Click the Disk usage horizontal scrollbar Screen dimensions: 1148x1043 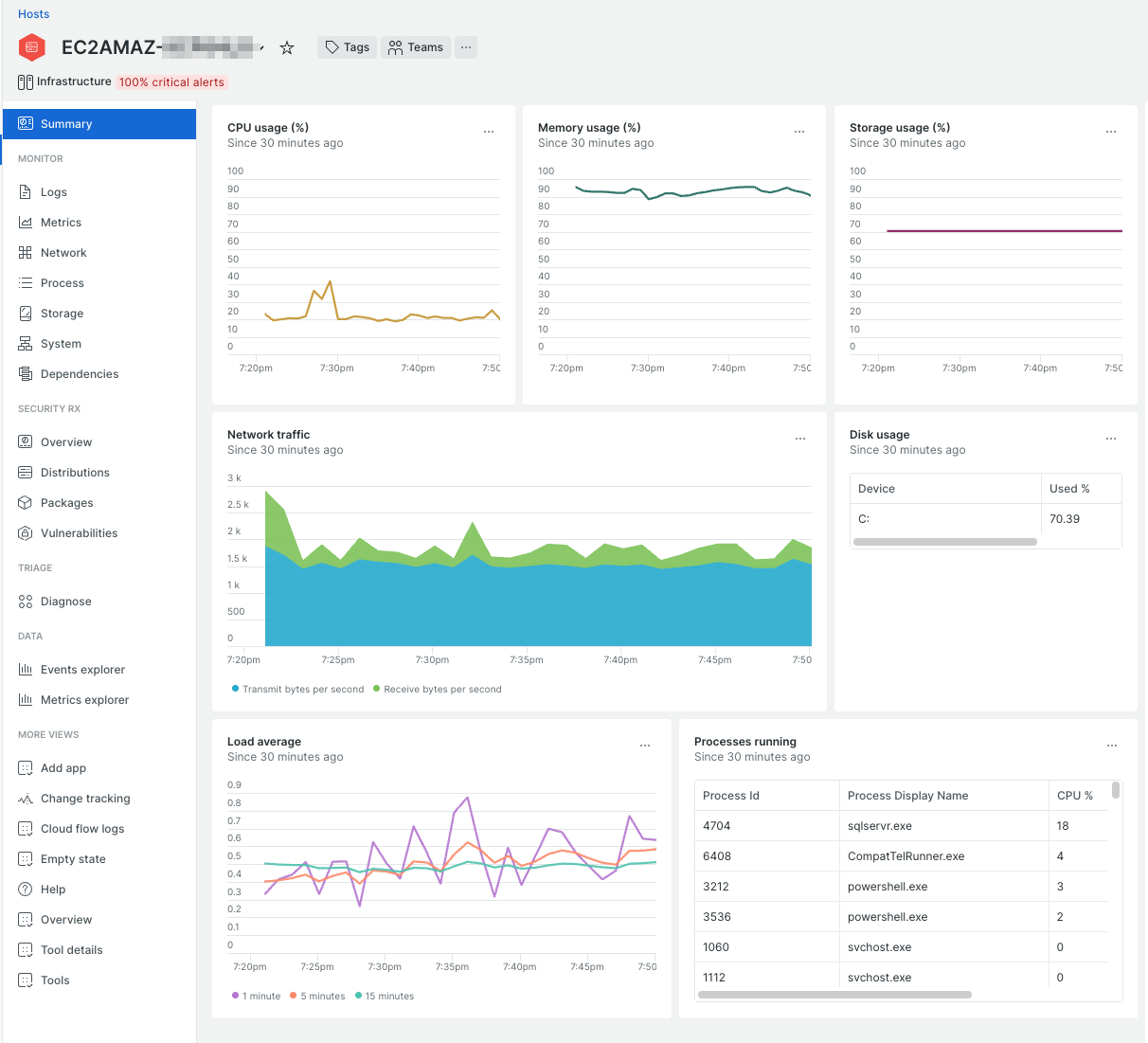click(x=945, y=542)
